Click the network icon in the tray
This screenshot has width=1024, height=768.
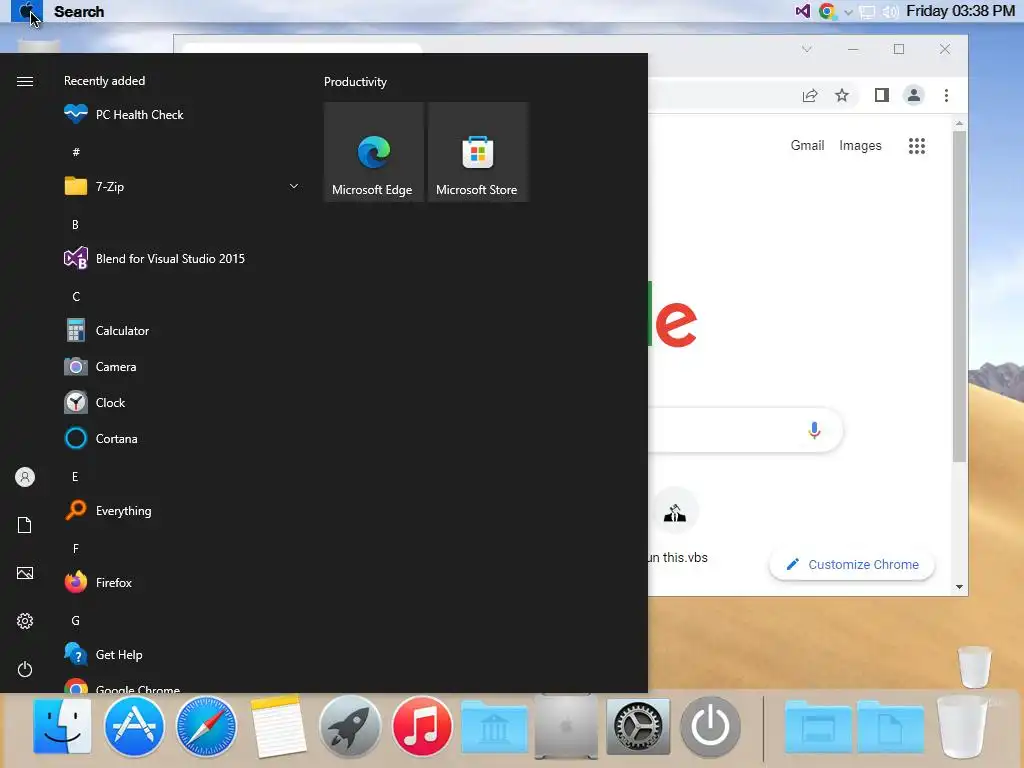(x=867, y=12)
